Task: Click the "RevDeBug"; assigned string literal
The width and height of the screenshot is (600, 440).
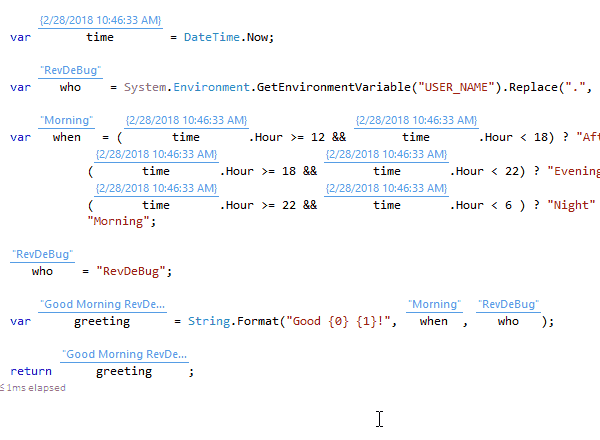Action: pos(134,272)
